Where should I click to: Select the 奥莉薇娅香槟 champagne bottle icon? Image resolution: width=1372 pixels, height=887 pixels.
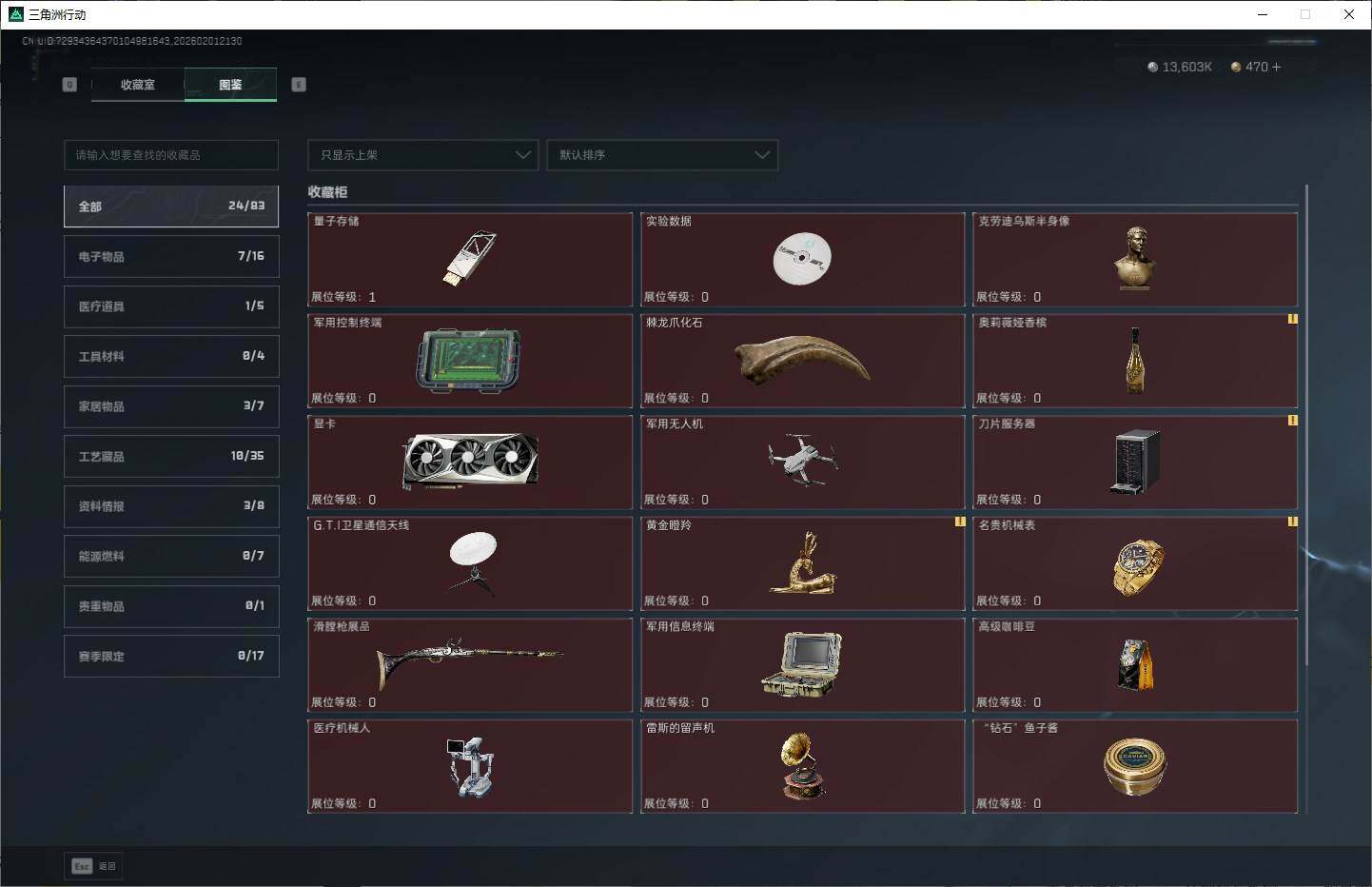coord(1135,361)
